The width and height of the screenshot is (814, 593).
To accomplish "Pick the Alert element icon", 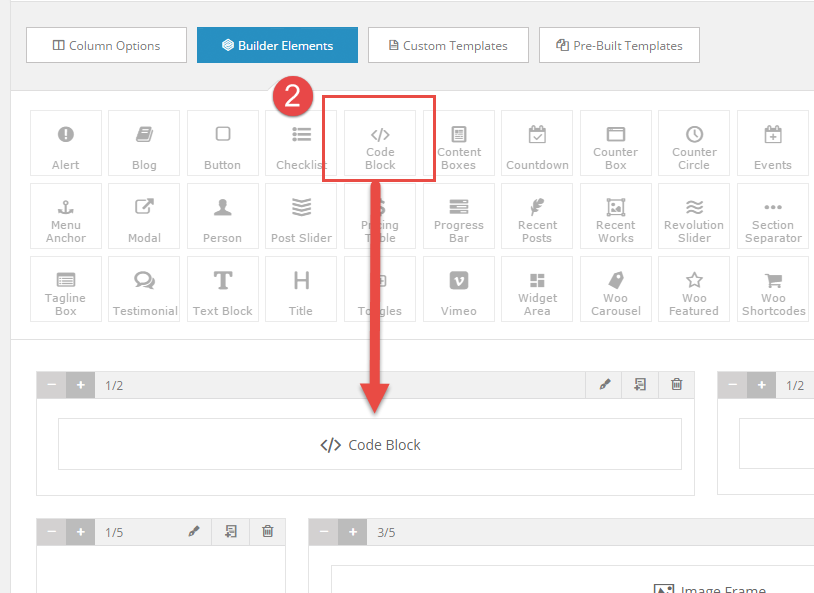I will [x=66, y=143].
